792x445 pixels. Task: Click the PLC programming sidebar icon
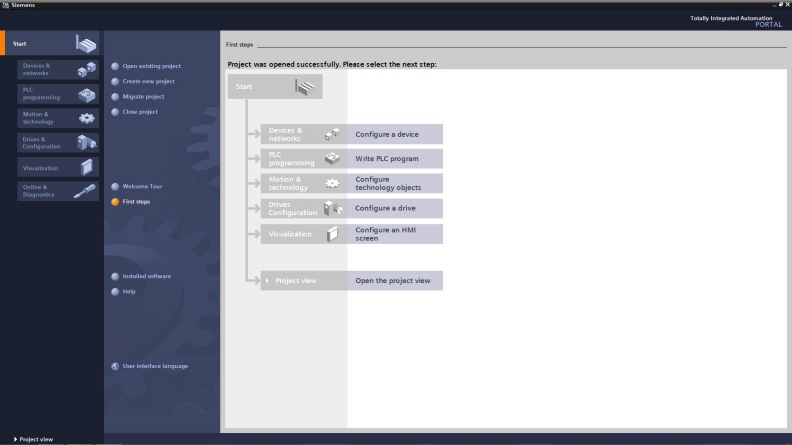click(x=87, y=94)
